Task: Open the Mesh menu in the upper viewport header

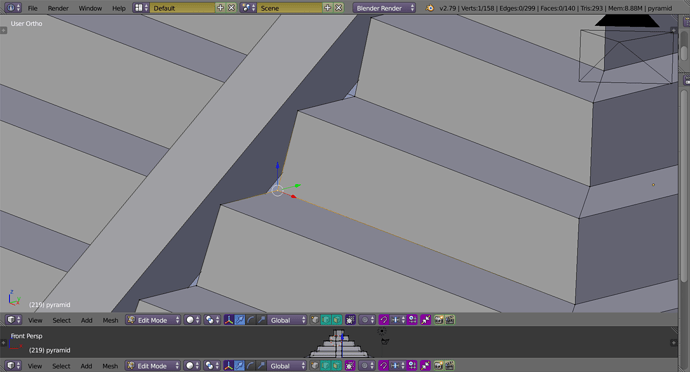Action: [x=110, y=320]
